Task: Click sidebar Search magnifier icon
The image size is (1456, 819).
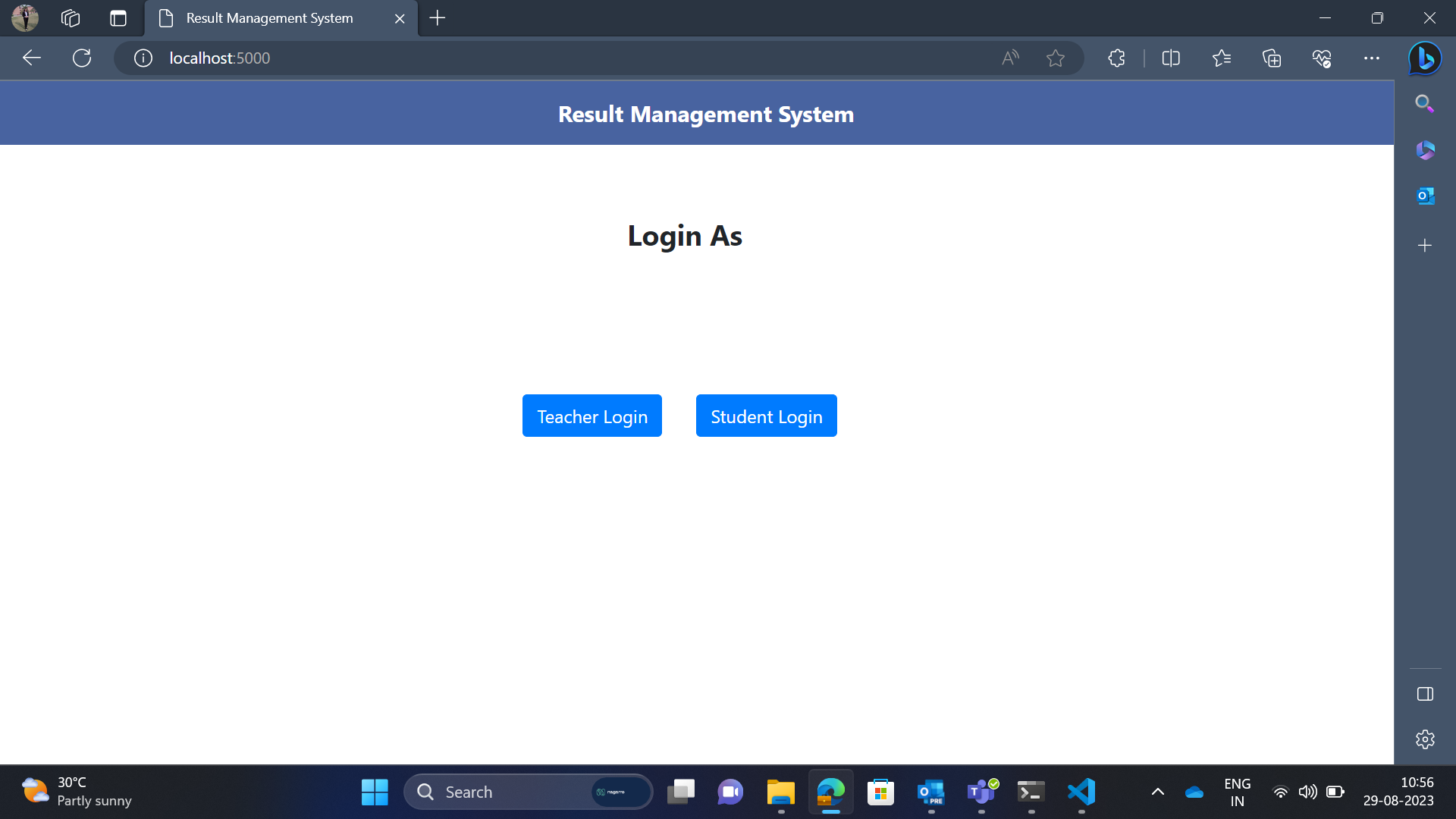Action: tap(1425, 103)
